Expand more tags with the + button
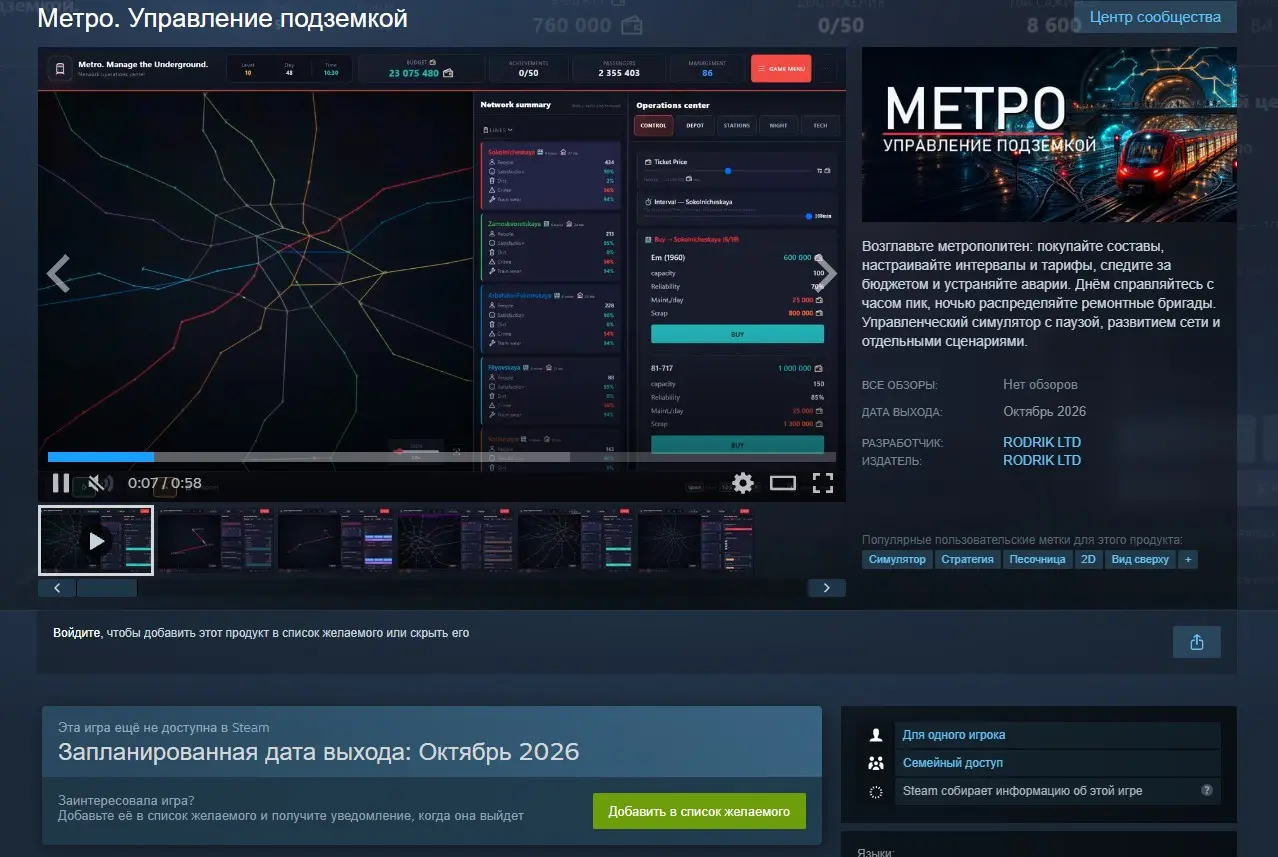The height and width of the screenshot is (857, 1278). pyautogui.click(x=1188, y=559)
